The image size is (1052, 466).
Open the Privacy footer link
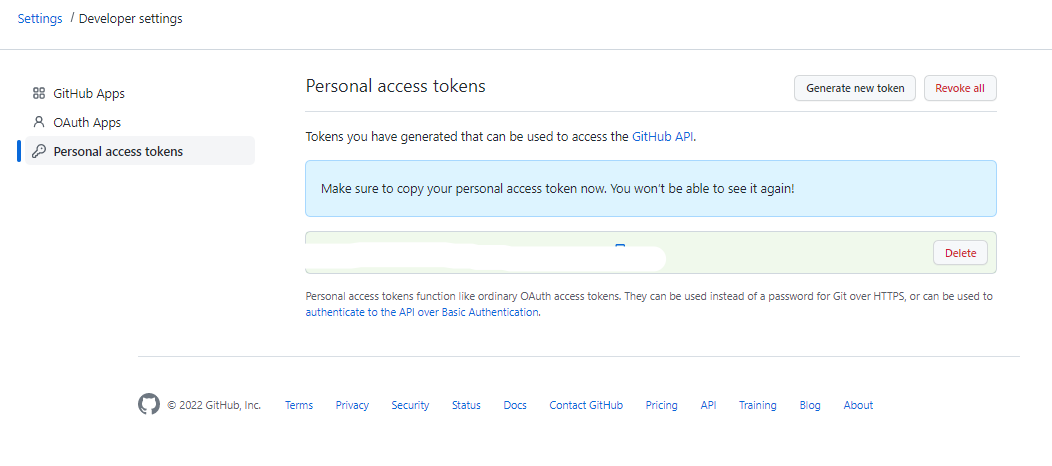pyautogui.click(x=352, y=405)
